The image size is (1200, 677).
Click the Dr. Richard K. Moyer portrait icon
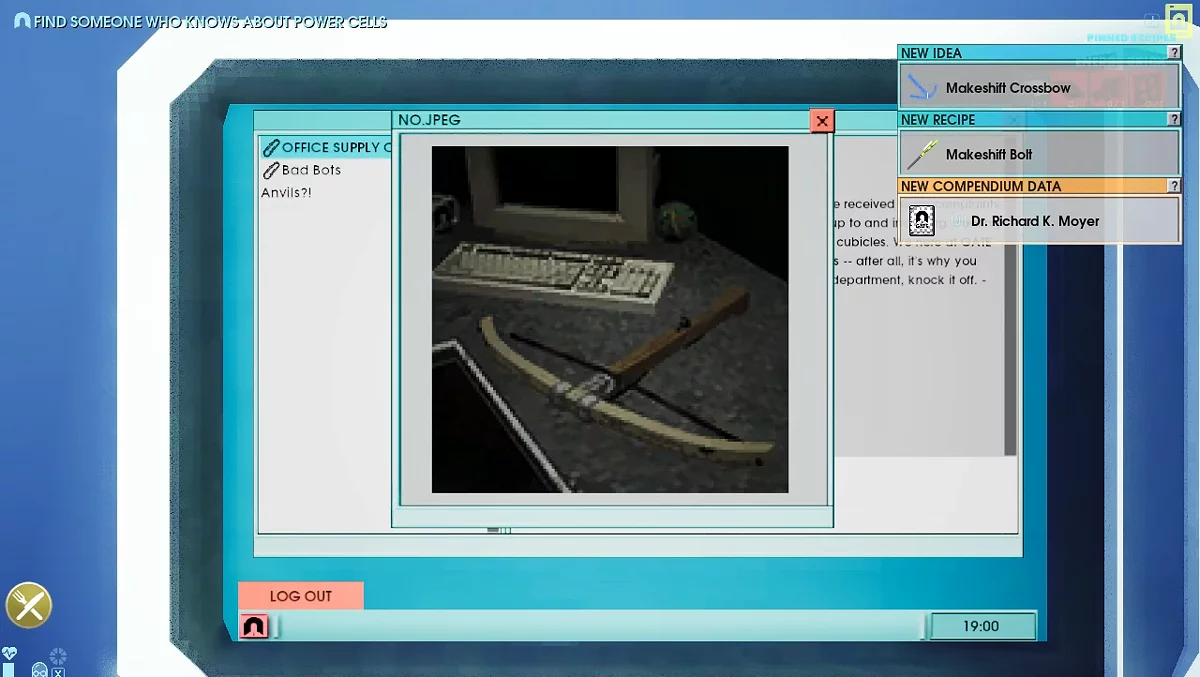click(922, 221)
